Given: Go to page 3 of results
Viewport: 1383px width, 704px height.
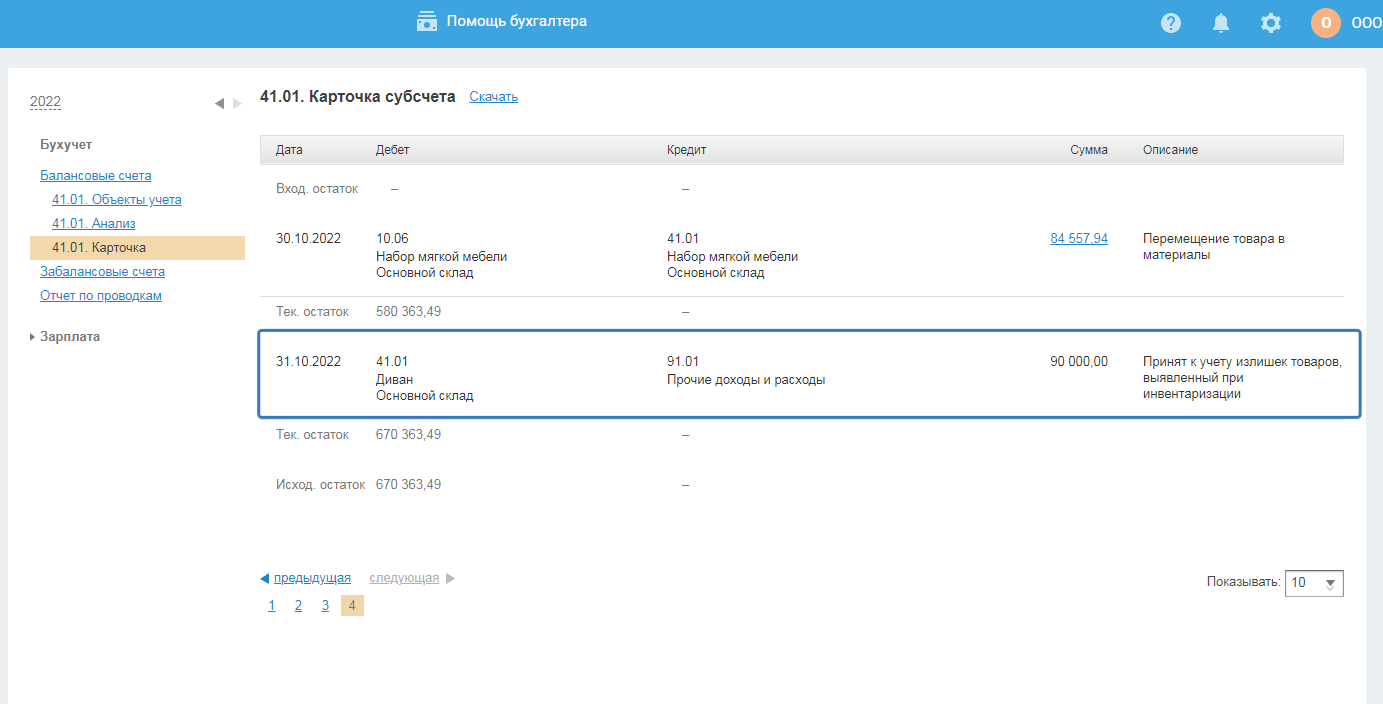Looking at the screenshot, I should [x=325, y=606].
